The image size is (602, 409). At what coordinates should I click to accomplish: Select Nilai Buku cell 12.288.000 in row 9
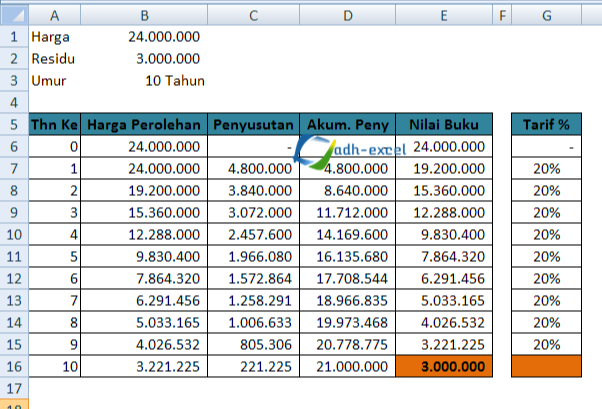click(444, 212)
